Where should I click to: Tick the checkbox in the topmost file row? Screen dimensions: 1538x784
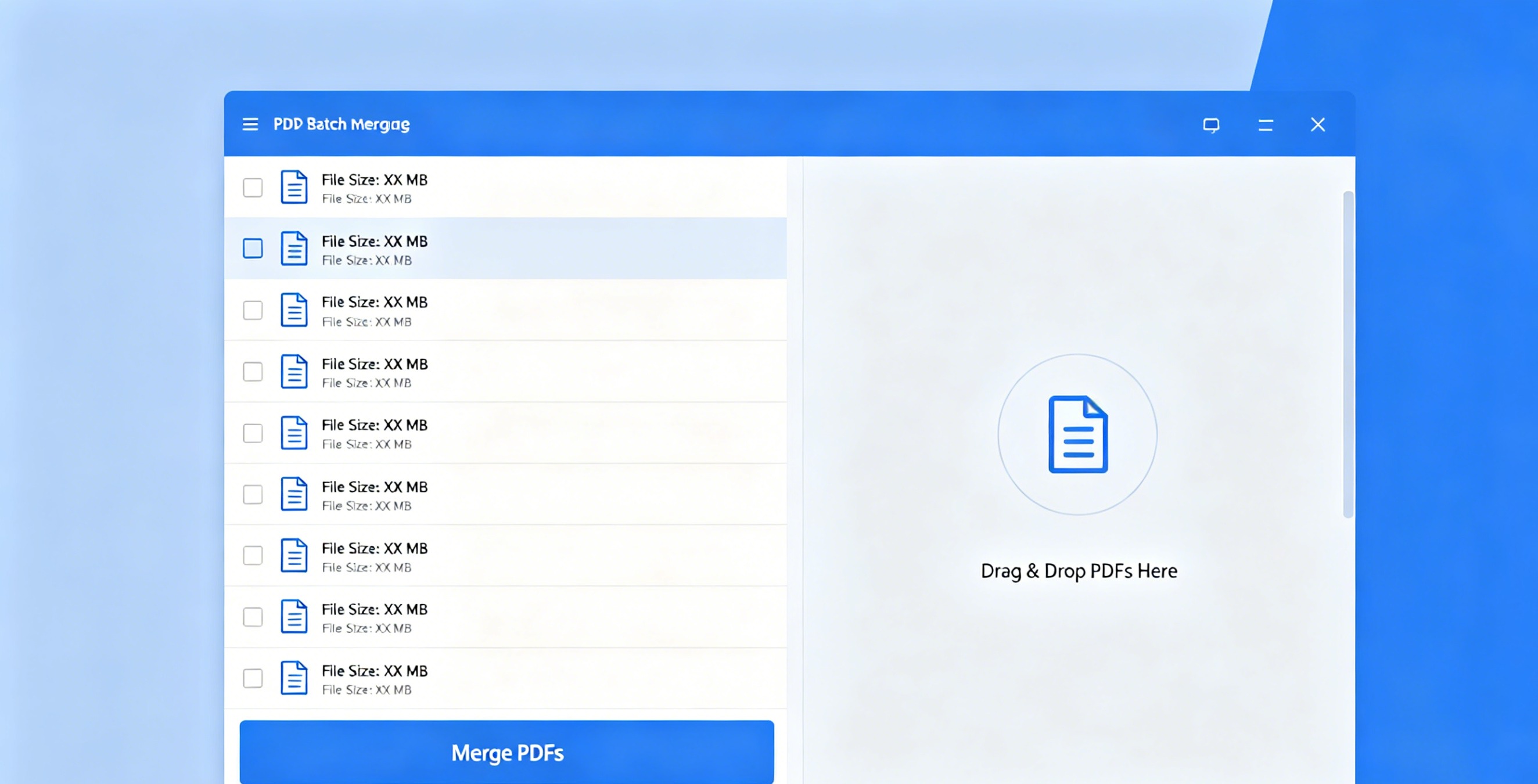(x=253, y=188)
